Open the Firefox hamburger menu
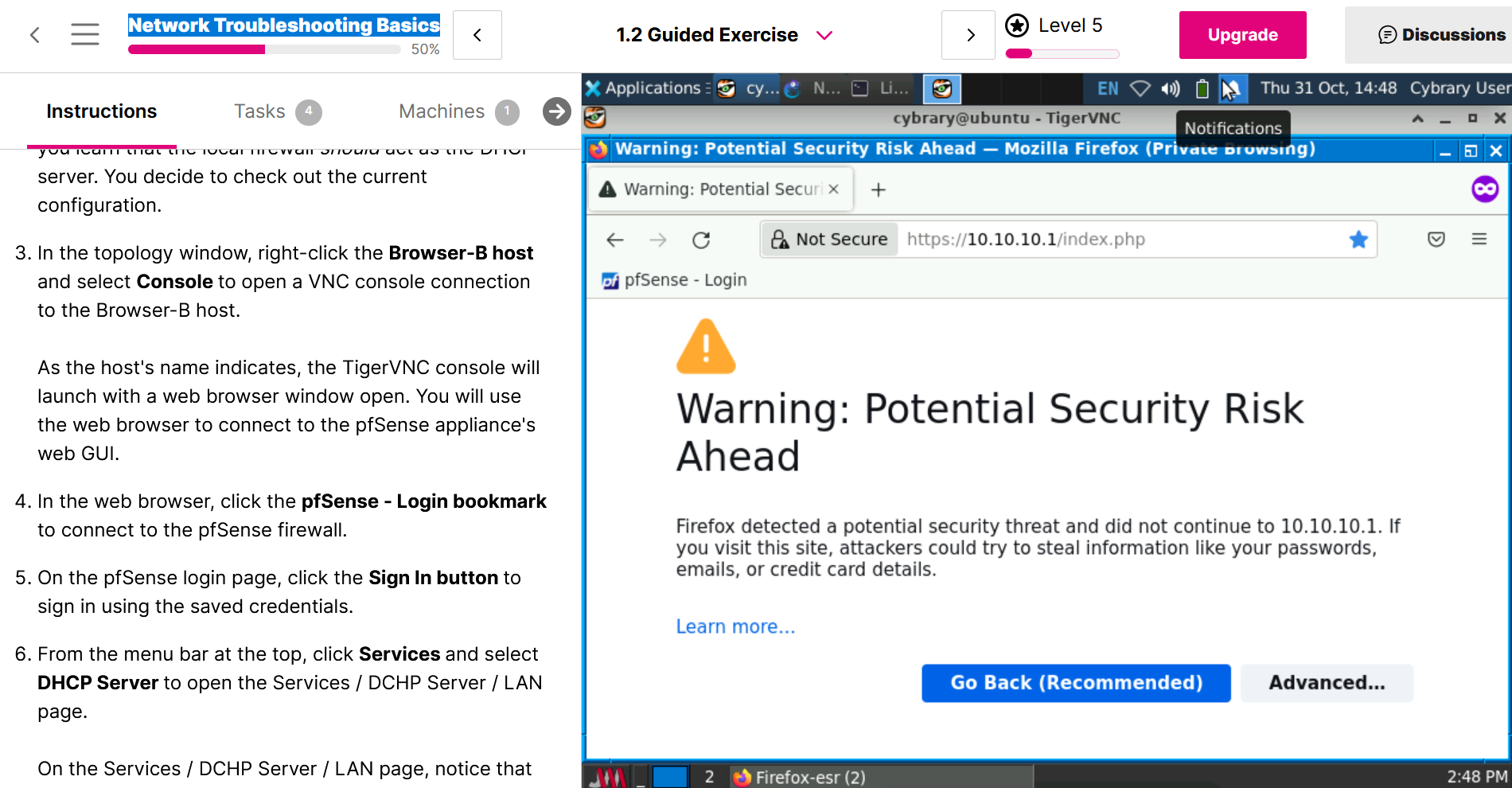Image resolution: width=1512 pixels, height=788 pixels. [x=1479, y=240]
